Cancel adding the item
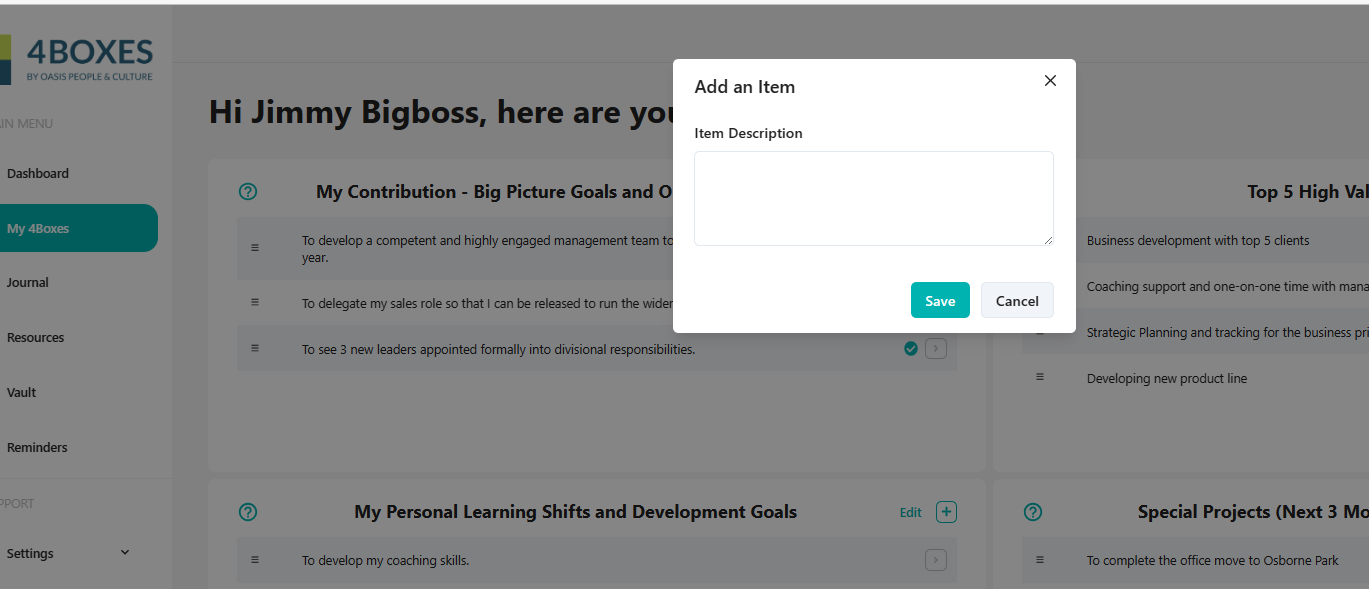1369x589 pixels. coord(1017,300)
